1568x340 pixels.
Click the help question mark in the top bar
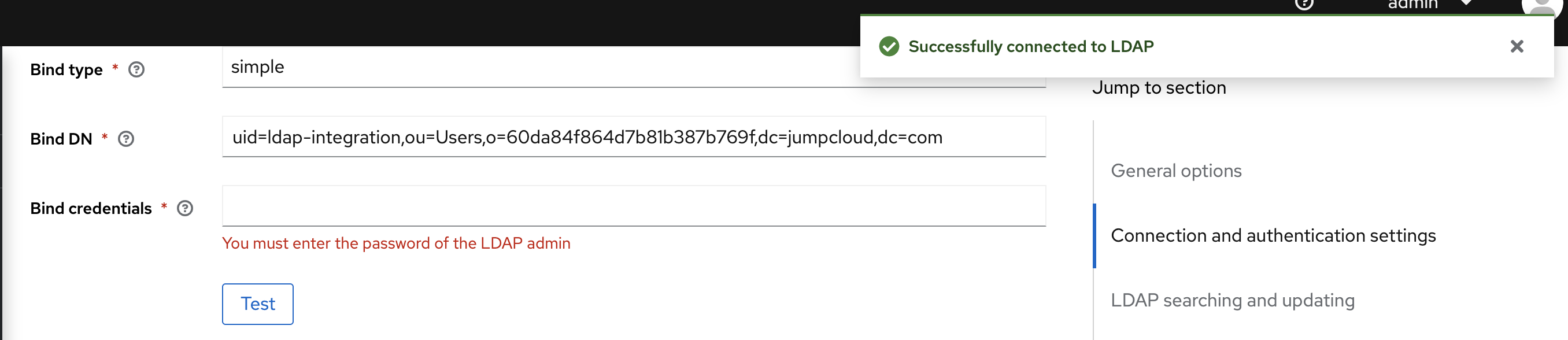[x=1303, y=5]
